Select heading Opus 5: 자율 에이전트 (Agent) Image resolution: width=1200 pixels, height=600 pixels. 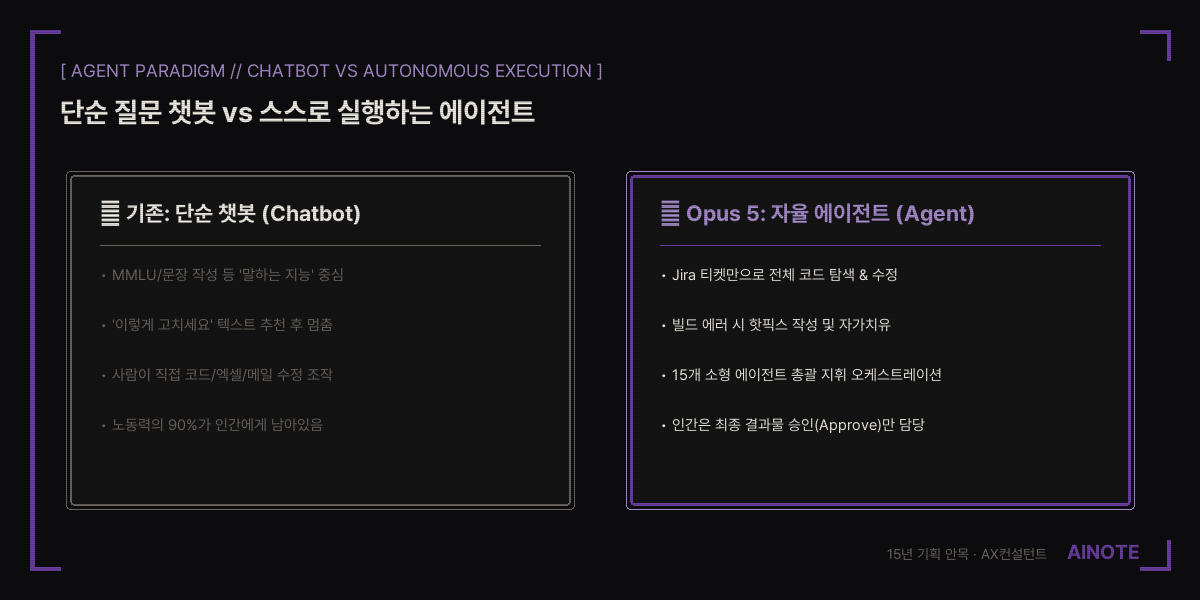[830, 213]
